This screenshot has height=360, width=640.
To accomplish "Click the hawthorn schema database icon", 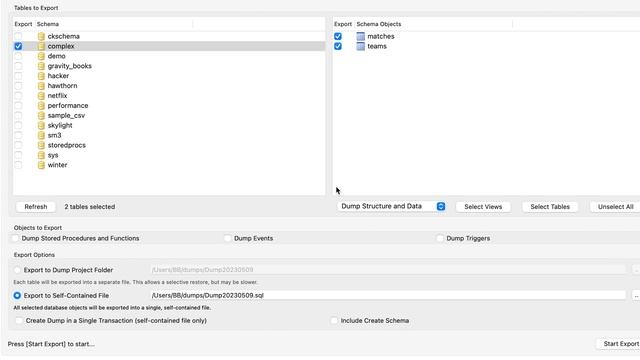I will tap(41, 86).
